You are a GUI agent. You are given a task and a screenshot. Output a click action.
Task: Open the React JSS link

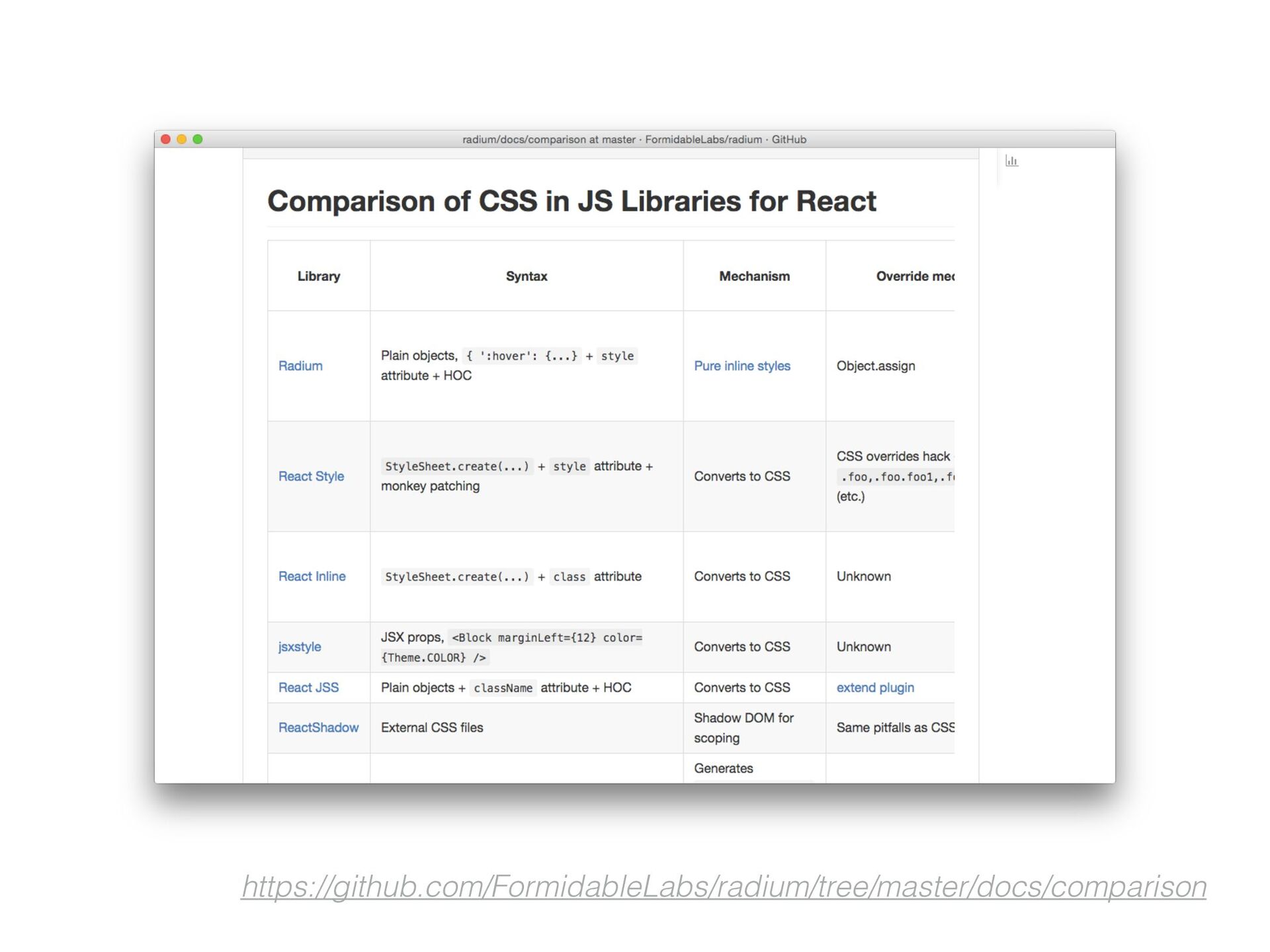tap(308, 688)
